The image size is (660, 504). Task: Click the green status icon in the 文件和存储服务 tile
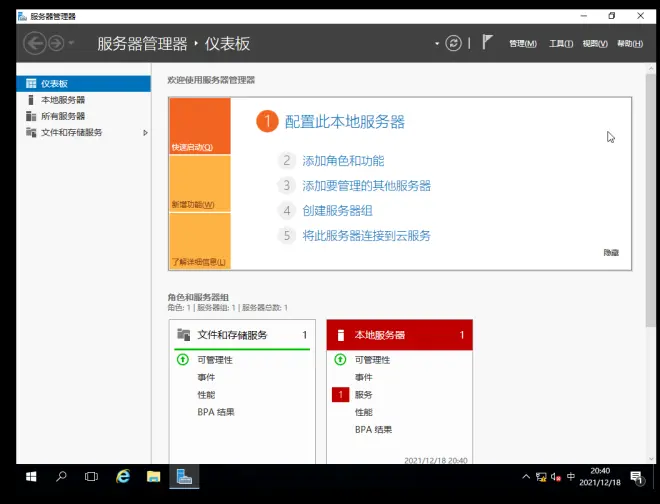183,360
